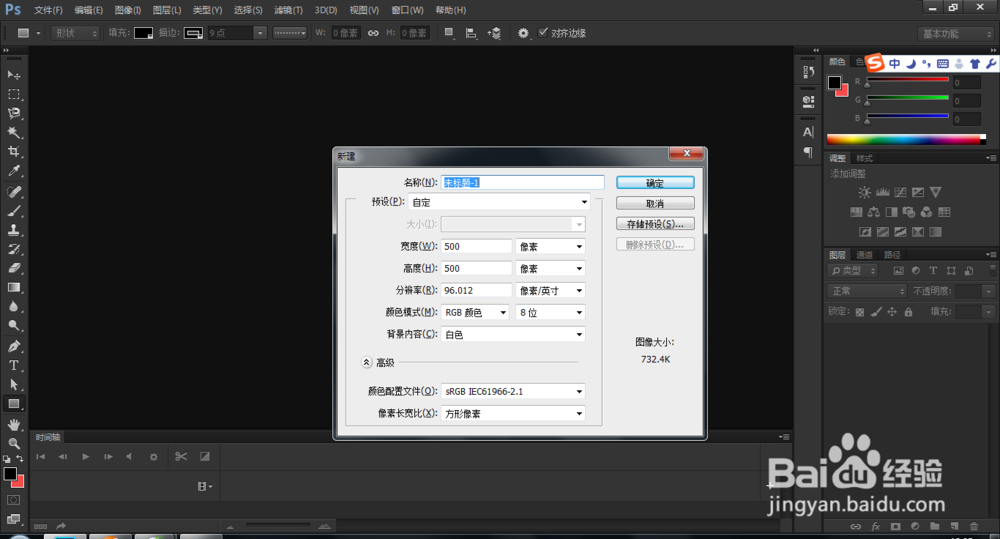Open the Pixel Aspect Ratio dropdown
The height and width of the screenshot is (539, 1000).
click(513, 413)
